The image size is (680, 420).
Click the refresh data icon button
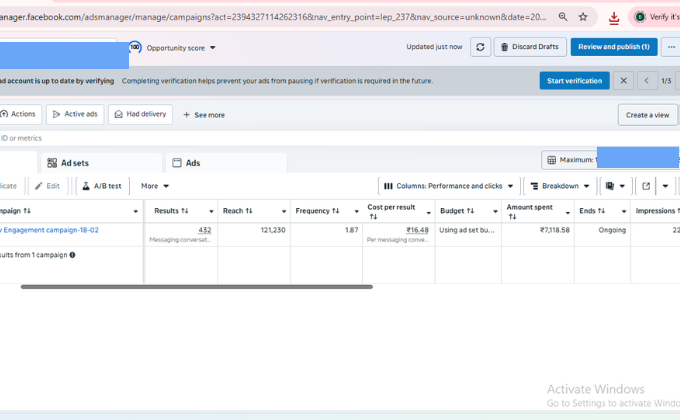(481, 47)
